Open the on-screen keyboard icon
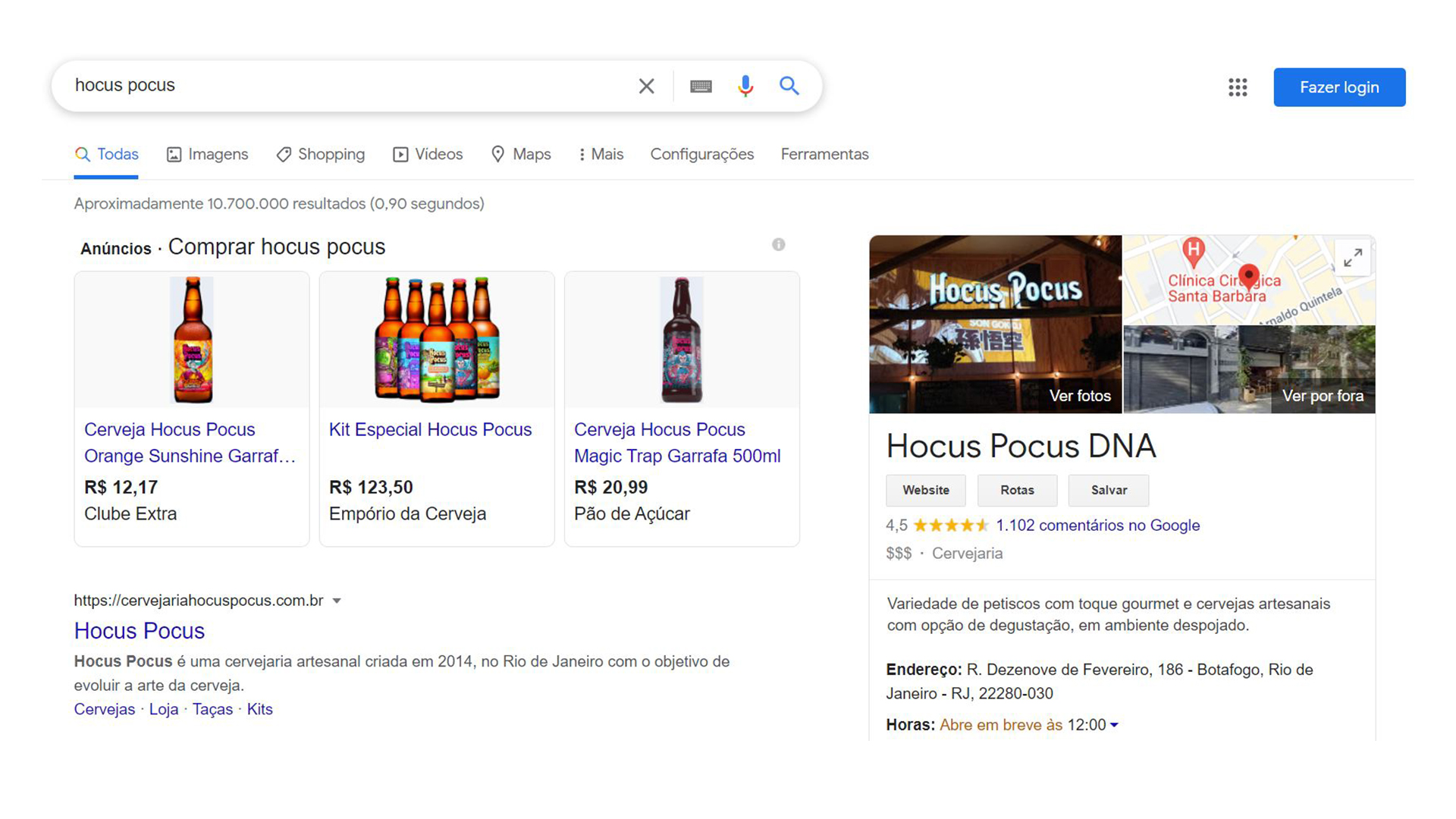1456x819 pixels. coord(701,86)
